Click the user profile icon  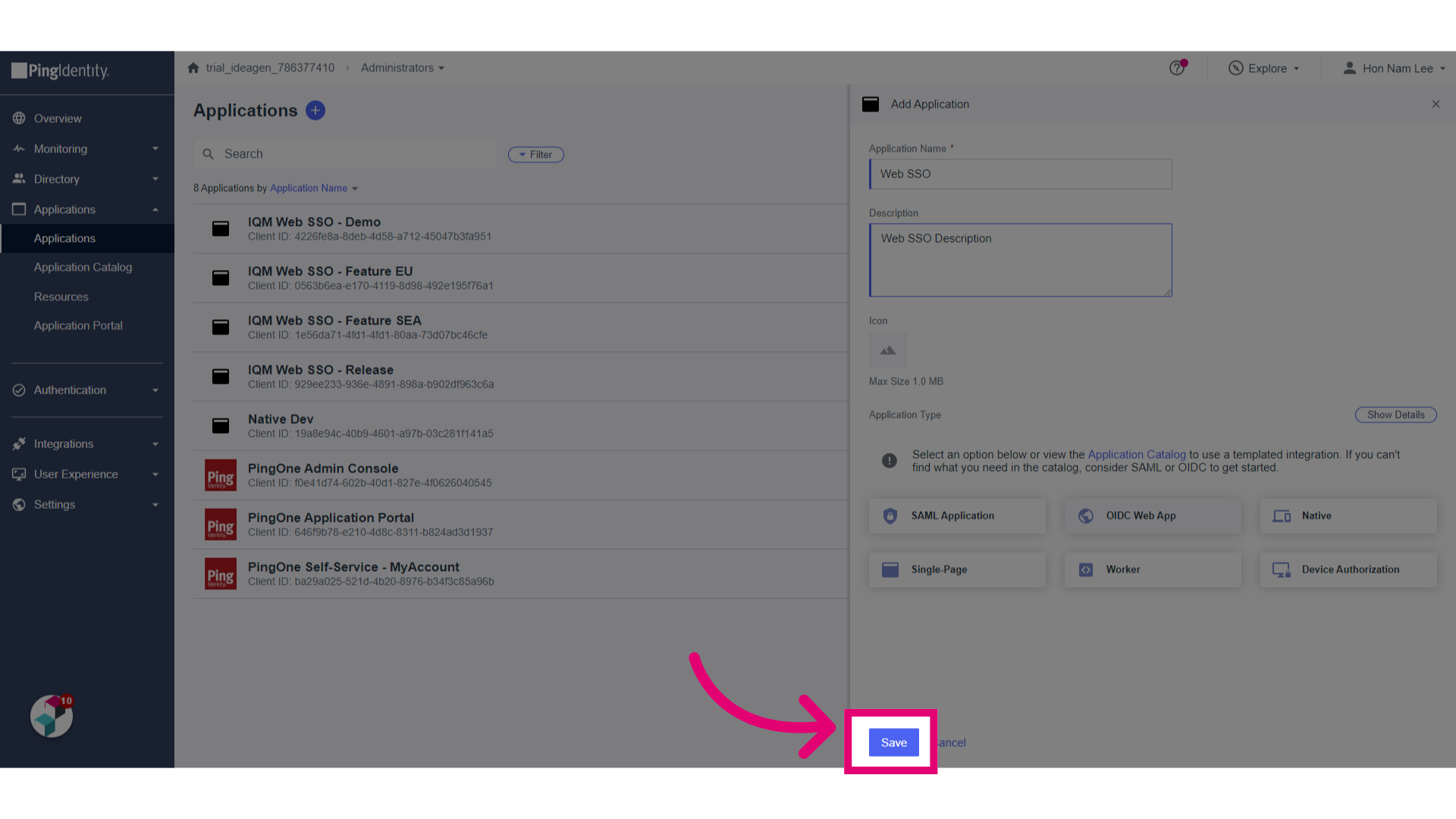(x=1349, y=68)
